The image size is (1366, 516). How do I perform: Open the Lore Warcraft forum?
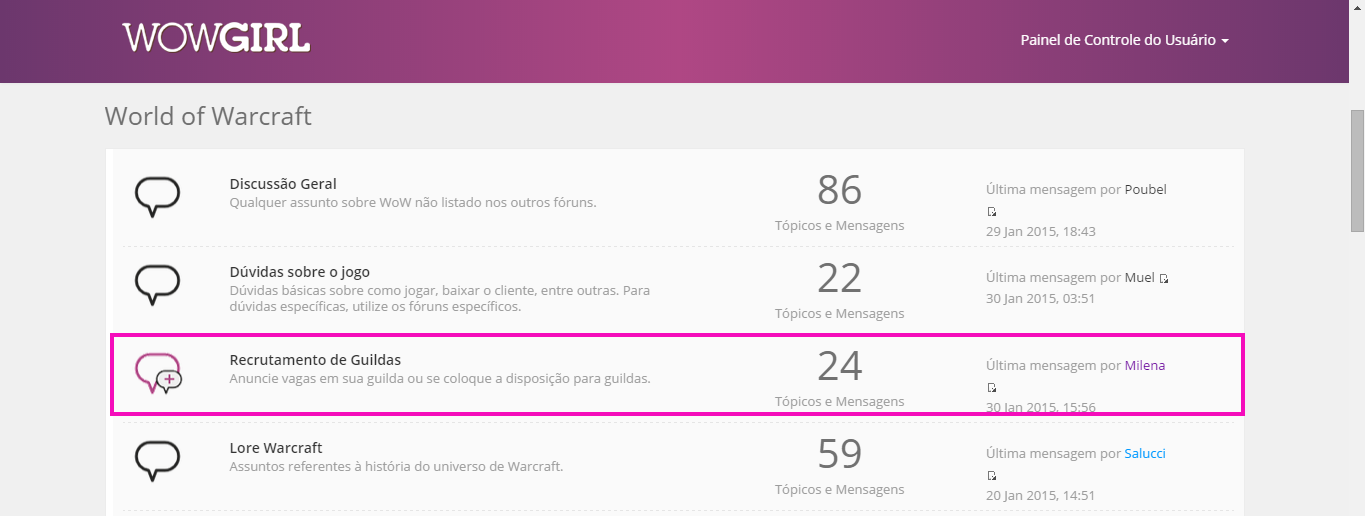[x=276, y=448]
